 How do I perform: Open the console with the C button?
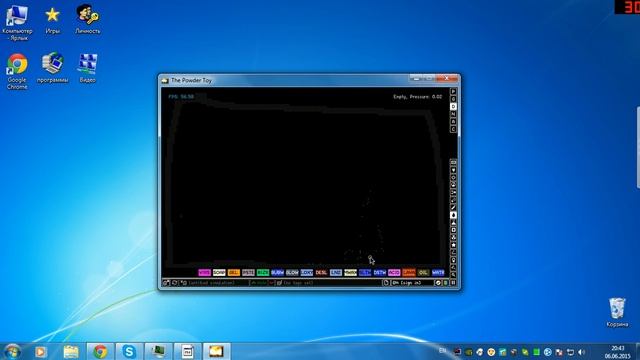pyautogui.click(x=453, y=129)
